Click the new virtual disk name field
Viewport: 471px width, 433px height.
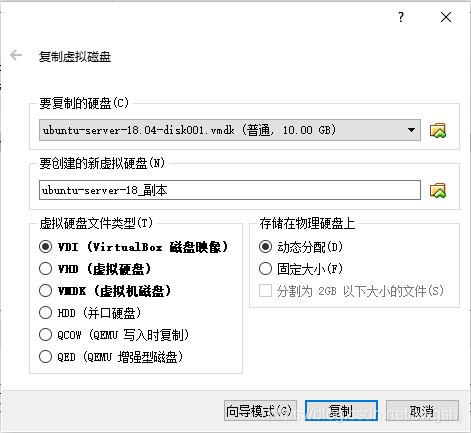click(230, 190)
